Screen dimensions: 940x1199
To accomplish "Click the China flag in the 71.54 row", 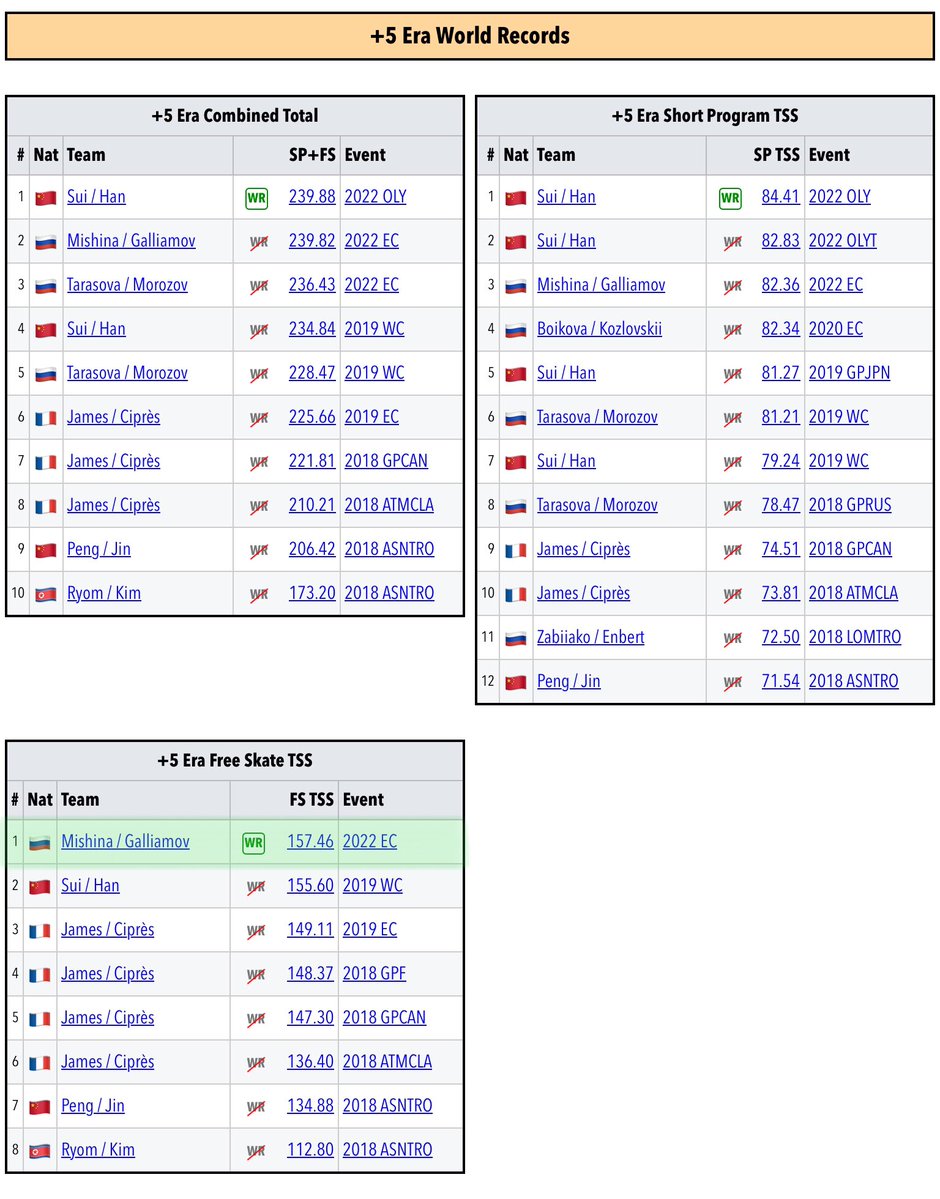I will 516,683.
